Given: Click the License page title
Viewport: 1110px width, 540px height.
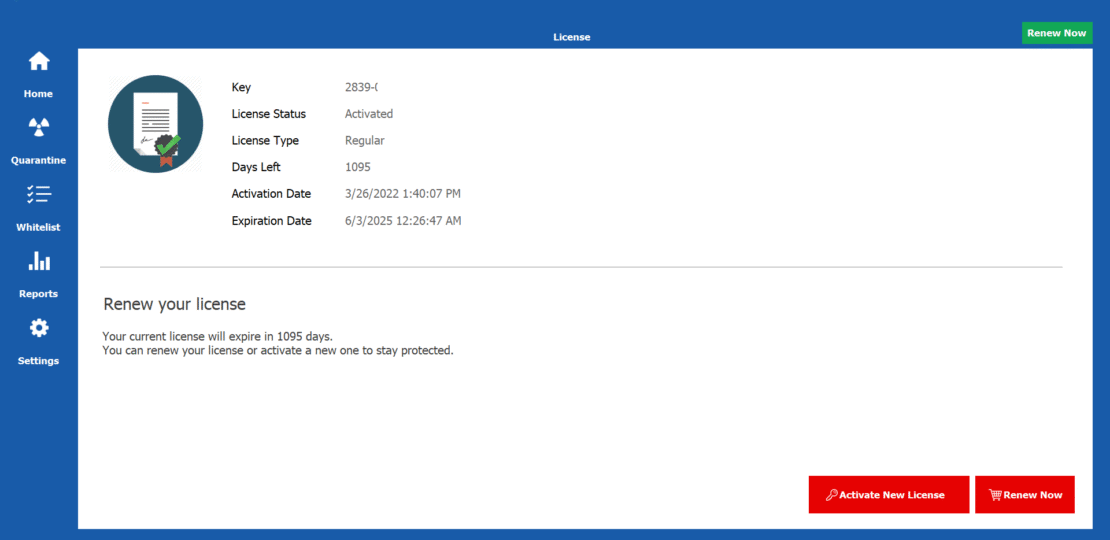Looking at the screenshot, I should point(572,37).
